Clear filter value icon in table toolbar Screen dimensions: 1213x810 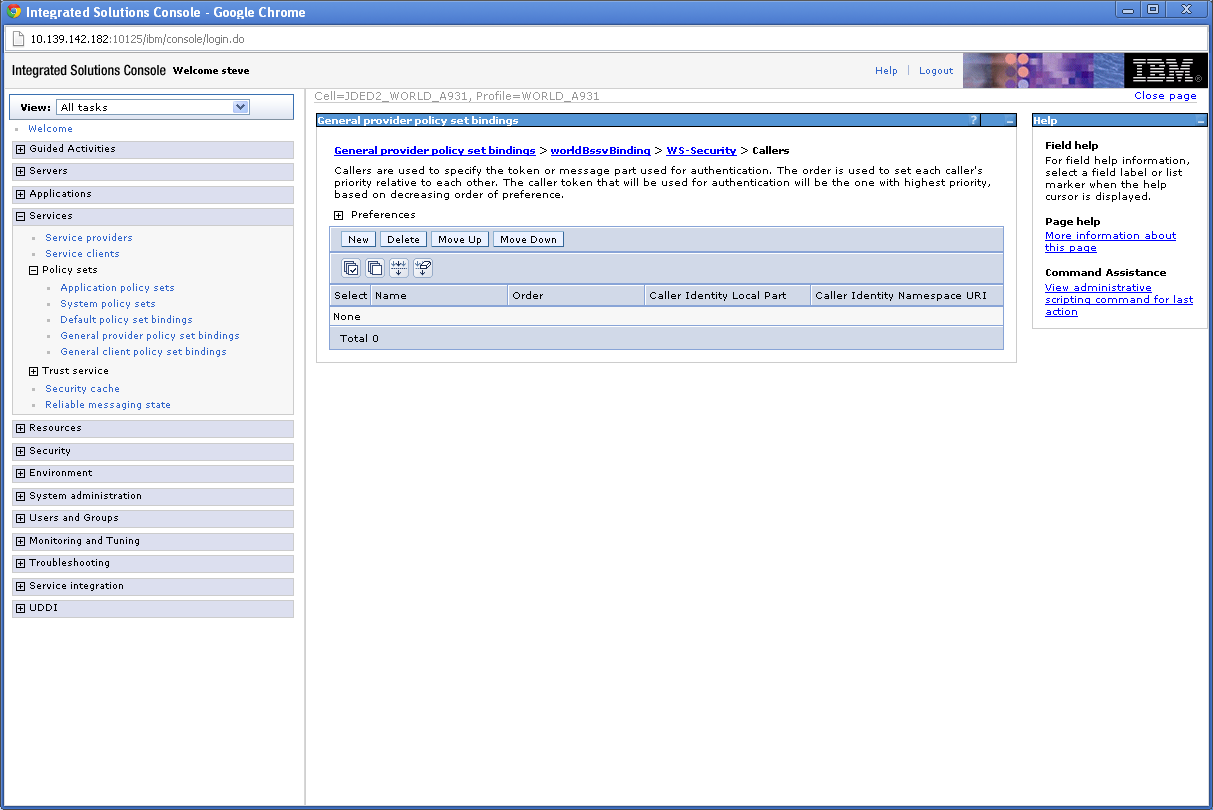423,268
